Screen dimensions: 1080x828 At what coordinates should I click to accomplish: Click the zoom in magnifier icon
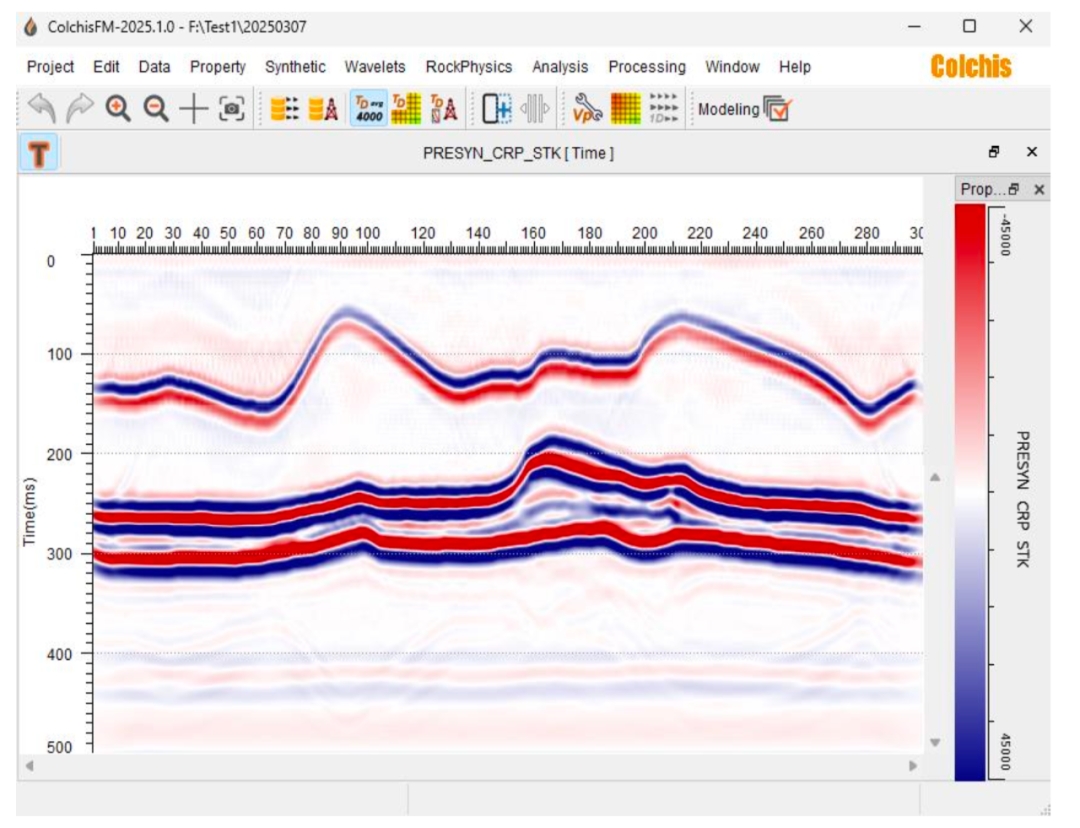119,109
